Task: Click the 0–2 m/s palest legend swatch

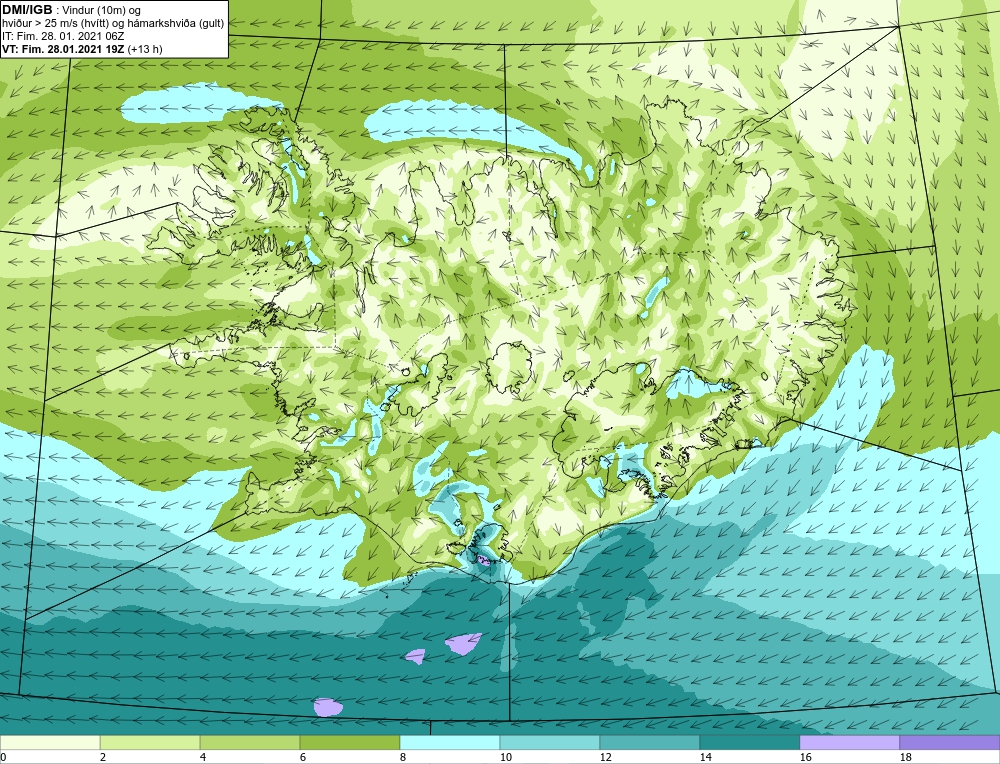Action: [x=50, y=743]
